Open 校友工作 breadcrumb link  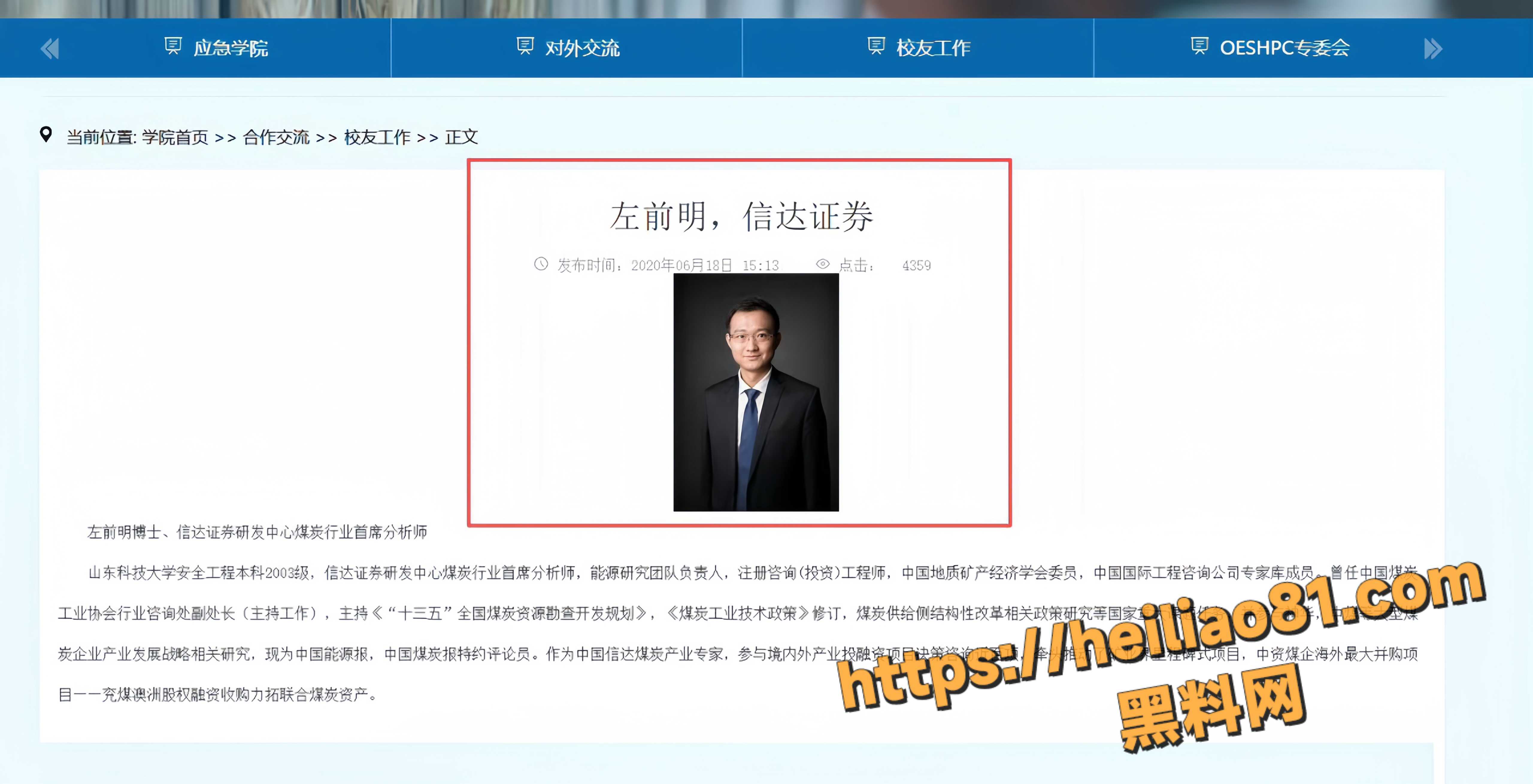[x=377, y=137]
